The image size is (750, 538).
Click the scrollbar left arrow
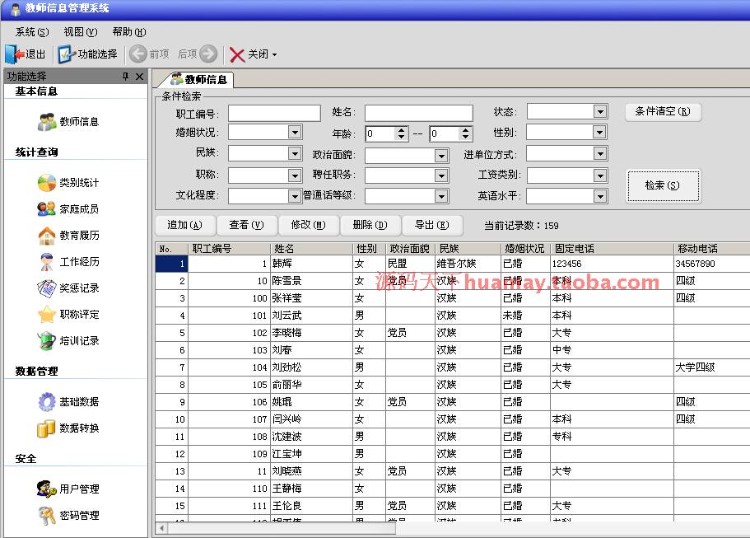tap(162, 528)
